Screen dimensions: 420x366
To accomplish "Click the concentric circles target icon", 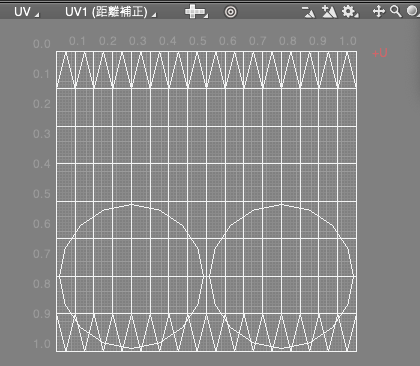I will [x=231, y=12].
